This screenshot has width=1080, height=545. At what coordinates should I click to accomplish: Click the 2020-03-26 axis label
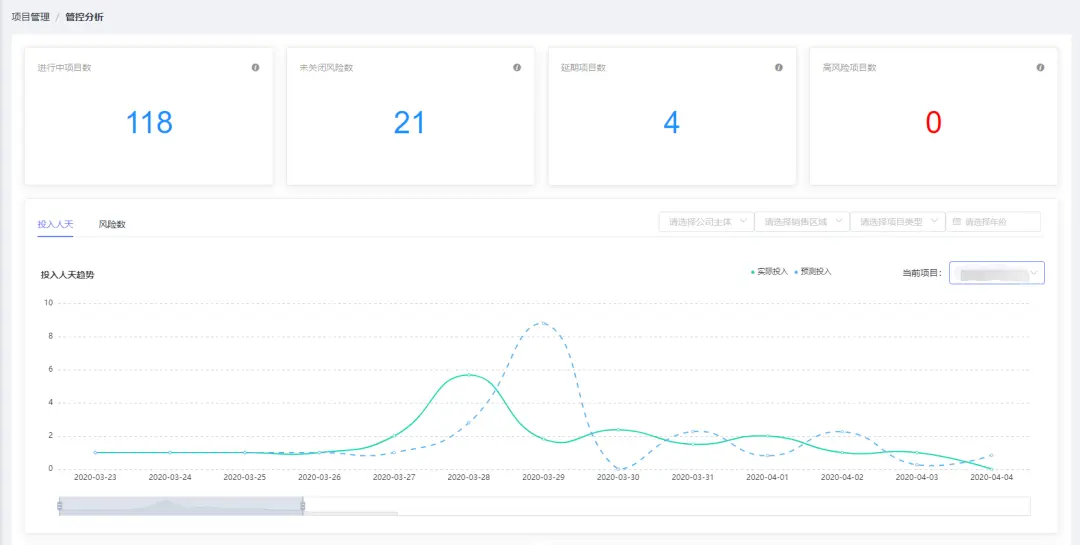(320, 477)
